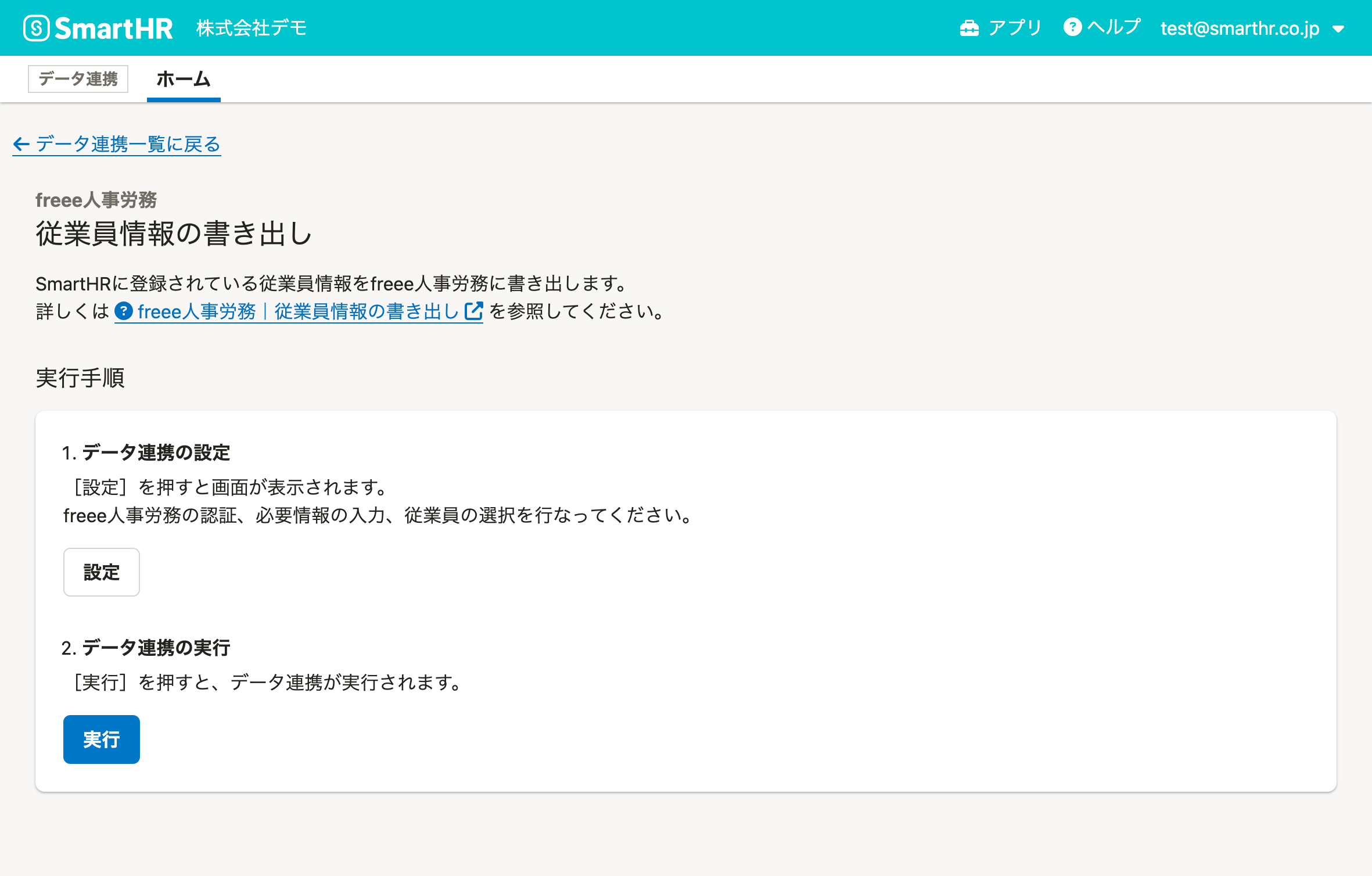Click the 従業員情報の書き出し page heading
The image size is (1372, 876).
174,234
